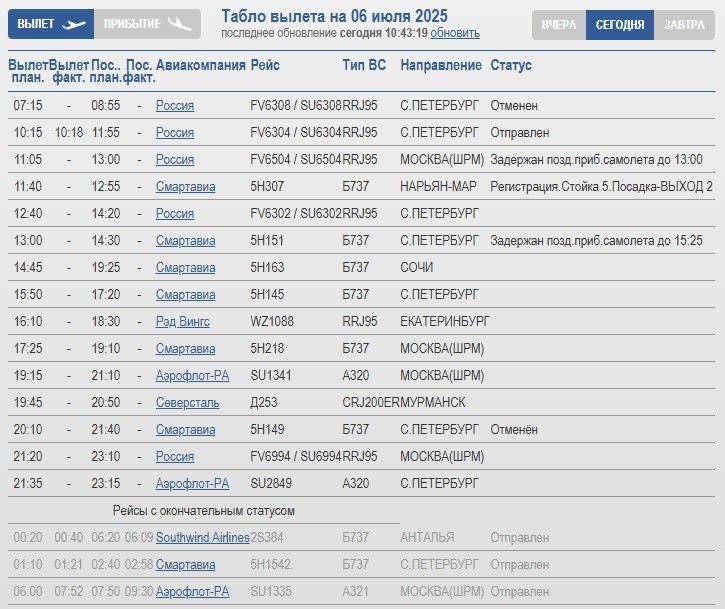725x609 pixels.
Task: Click the departing plane icon in Вылет tab
Action: 74,24
